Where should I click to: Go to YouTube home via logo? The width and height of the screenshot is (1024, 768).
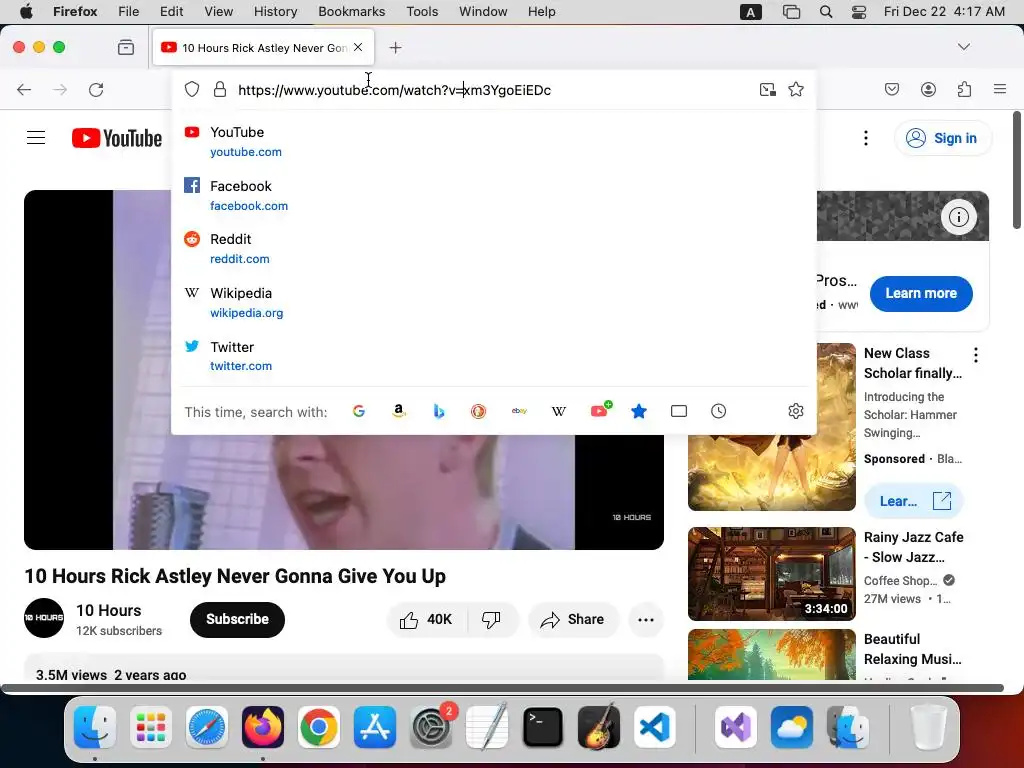coord(117,138)
